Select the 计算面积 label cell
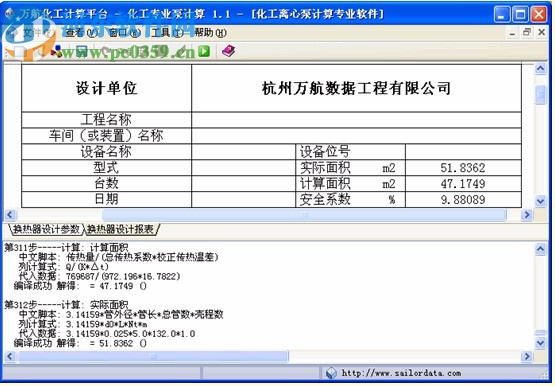The image size is (555, 386). tap(350, 184)
